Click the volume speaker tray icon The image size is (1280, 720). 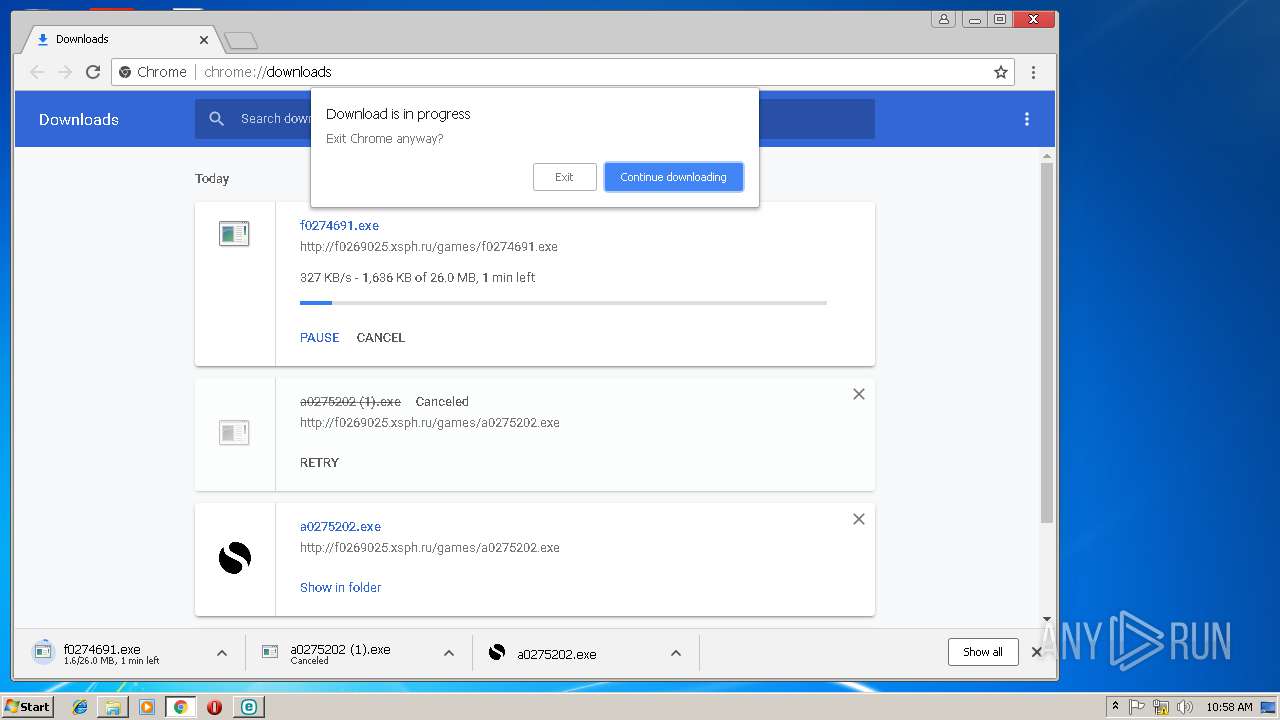point(1185,707)
